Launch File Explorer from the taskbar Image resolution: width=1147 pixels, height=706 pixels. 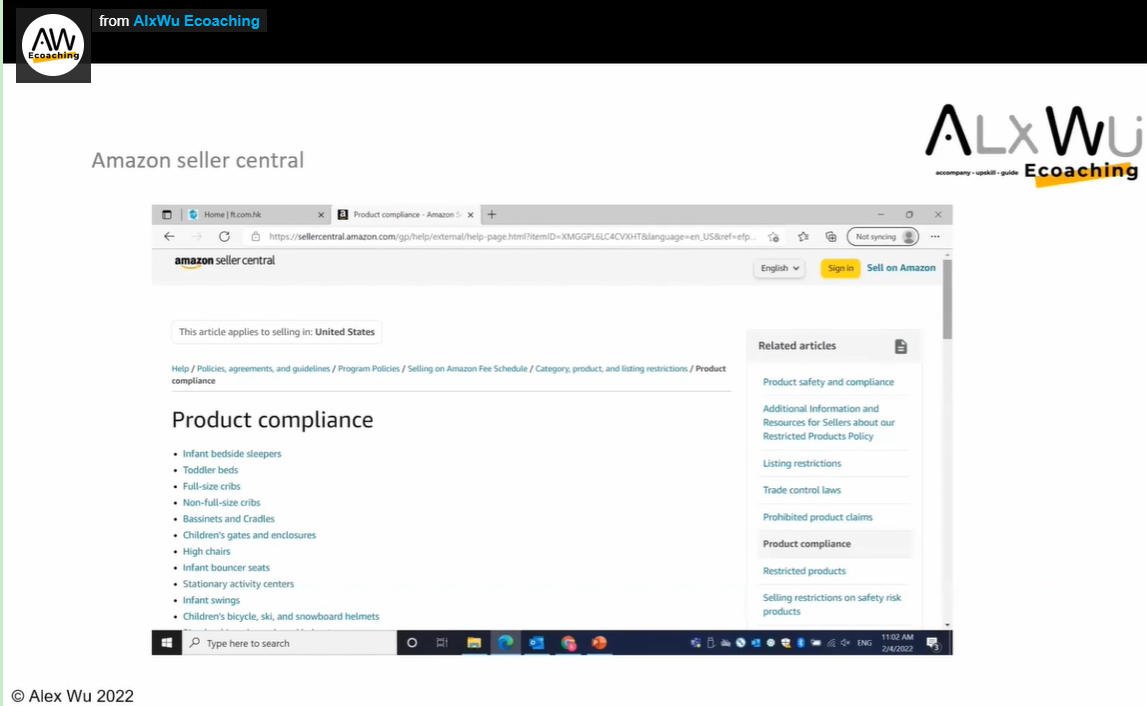point(474,642)
